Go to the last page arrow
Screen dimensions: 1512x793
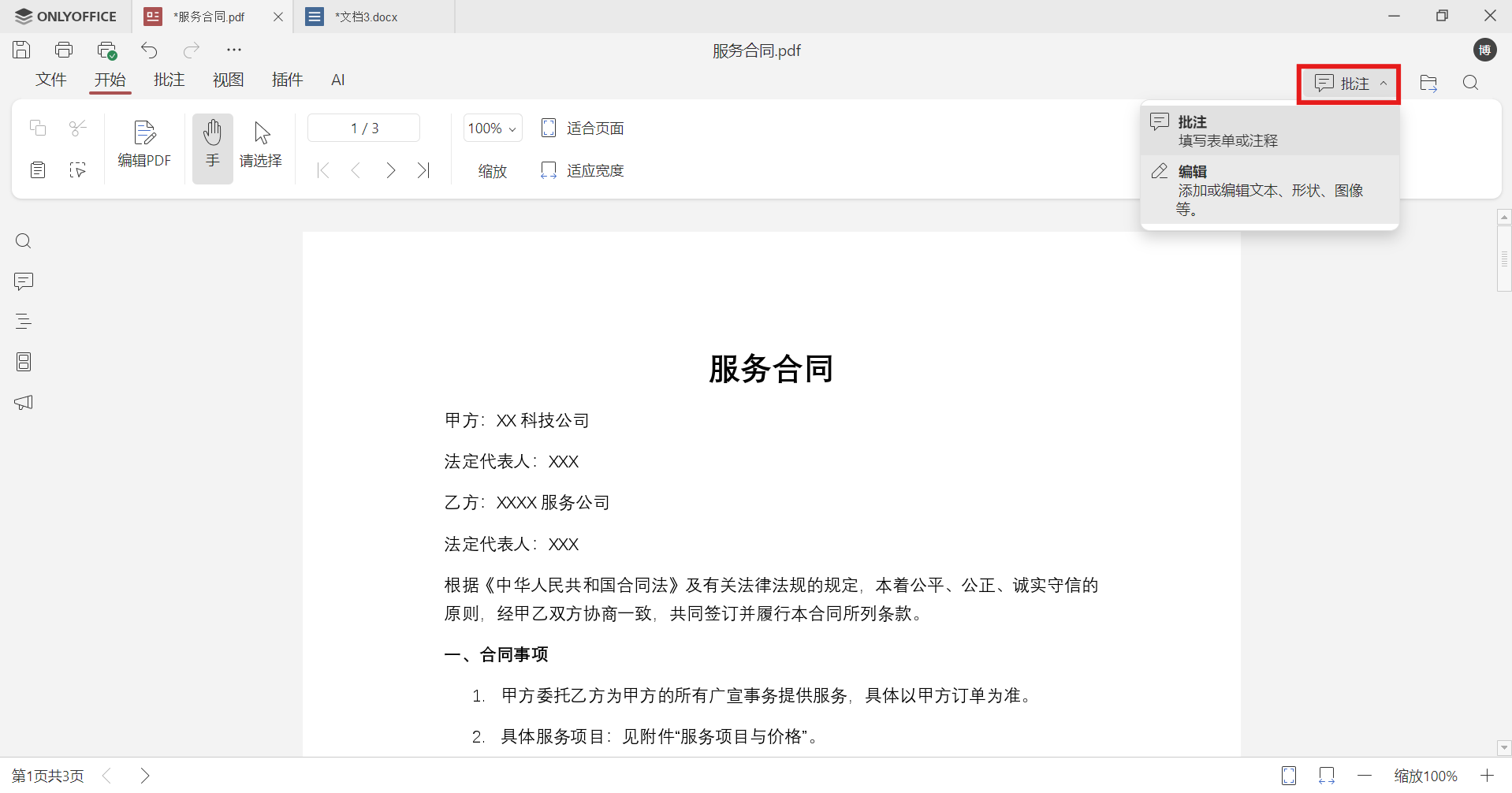[x=424, y=169]
